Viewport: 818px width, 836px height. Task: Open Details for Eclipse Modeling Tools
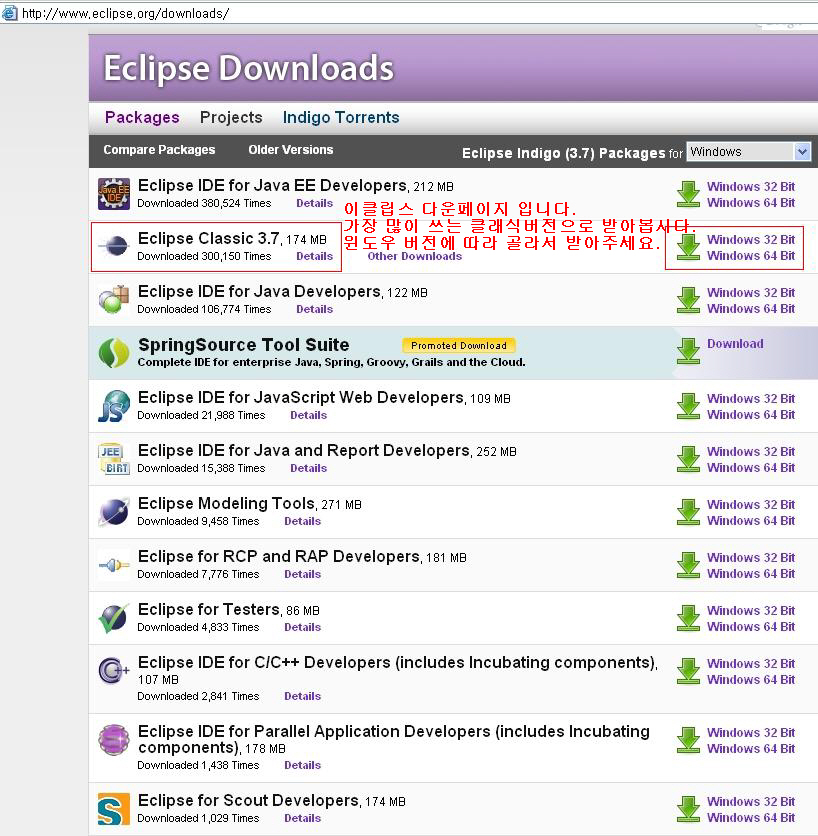(303, 521)
